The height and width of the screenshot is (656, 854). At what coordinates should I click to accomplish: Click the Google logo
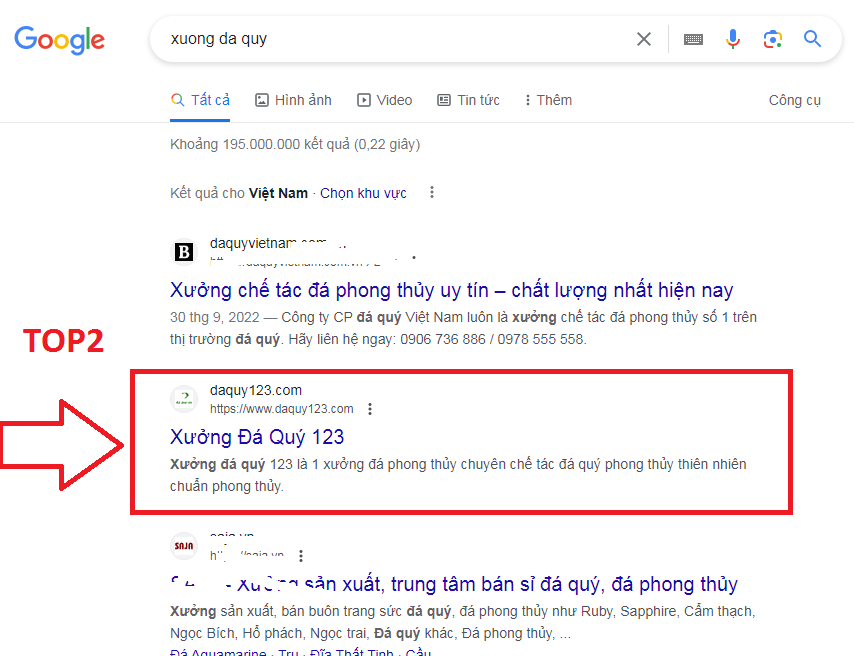click(x=59, y=40)
